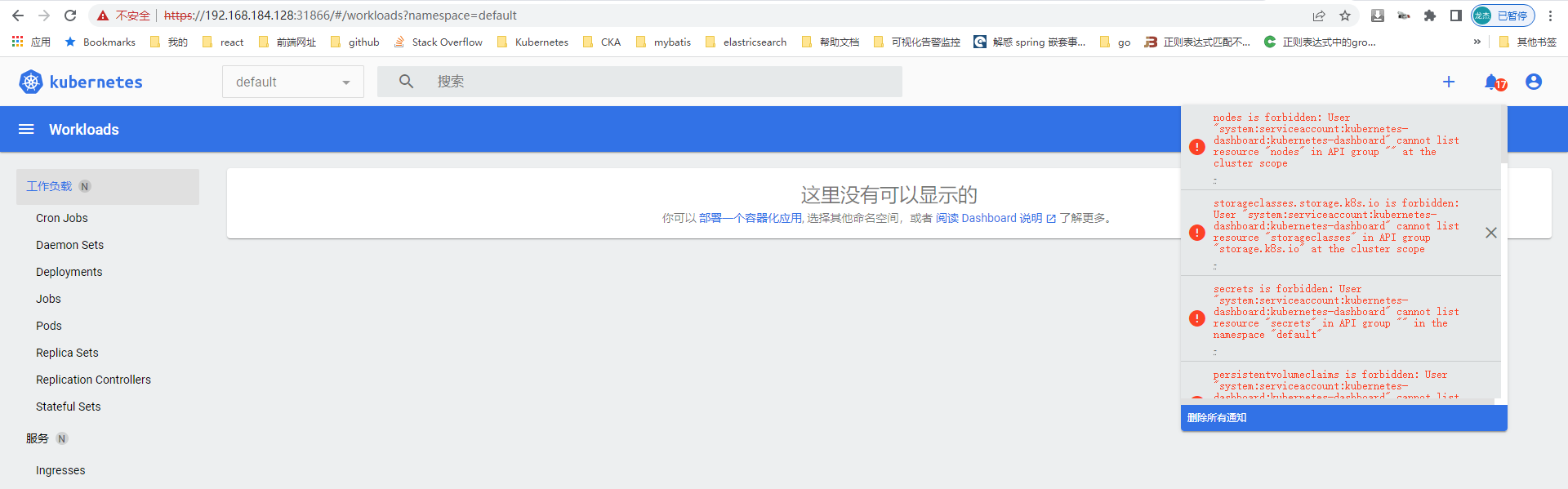Screen dimensions: 1568x489
Task: Open the 我的 bookmark folder
Action: coord(169,42)
